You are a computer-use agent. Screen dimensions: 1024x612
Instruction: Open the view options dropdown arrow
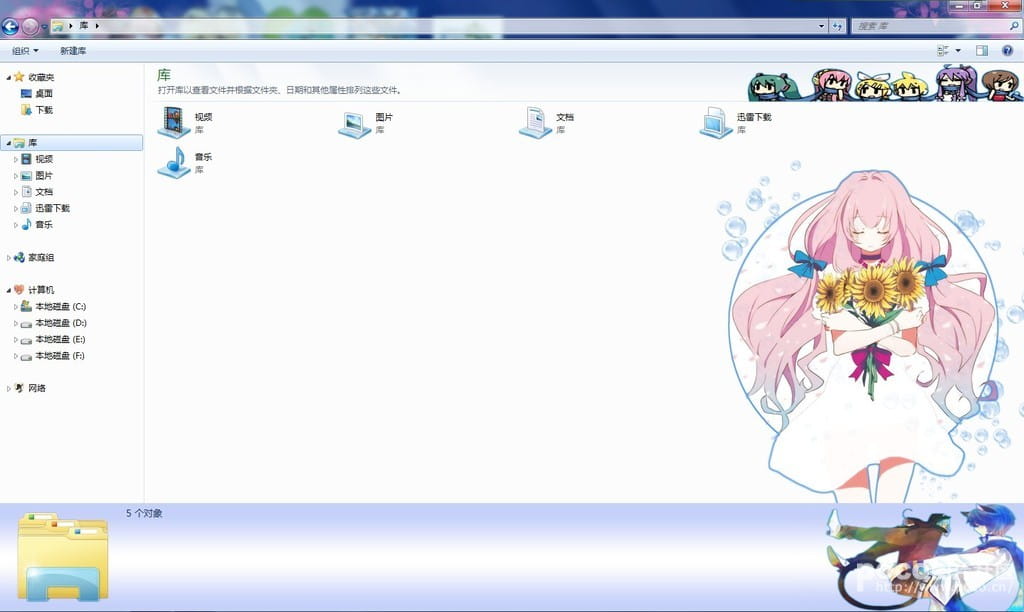958,50
